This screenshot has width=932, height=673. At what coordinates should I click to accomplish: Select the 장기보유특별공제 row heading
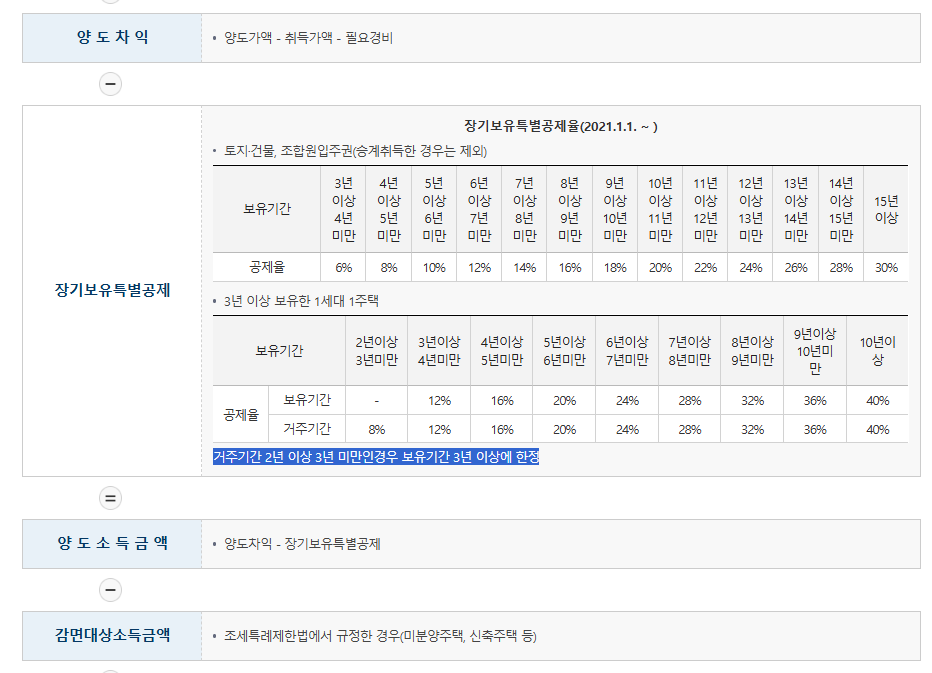(x=112, y=291)
